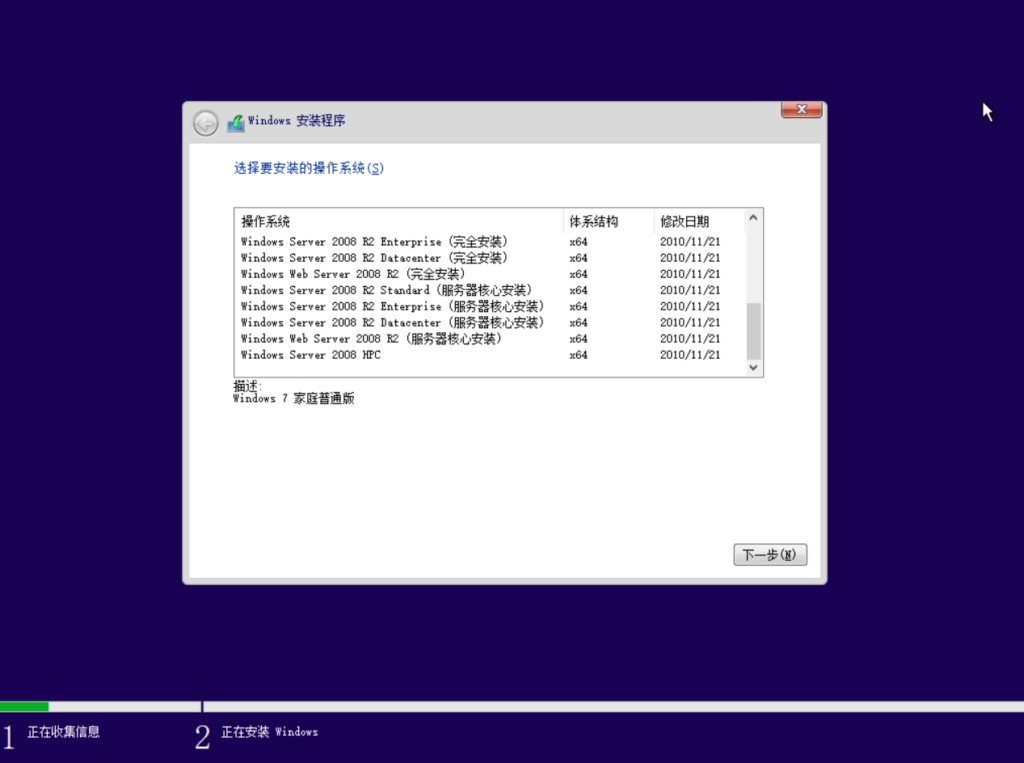1024x763 pixels.
Task: Select Windows Server 2008 HPC entry
Action: pyautogui.click(x=310, y=355)
